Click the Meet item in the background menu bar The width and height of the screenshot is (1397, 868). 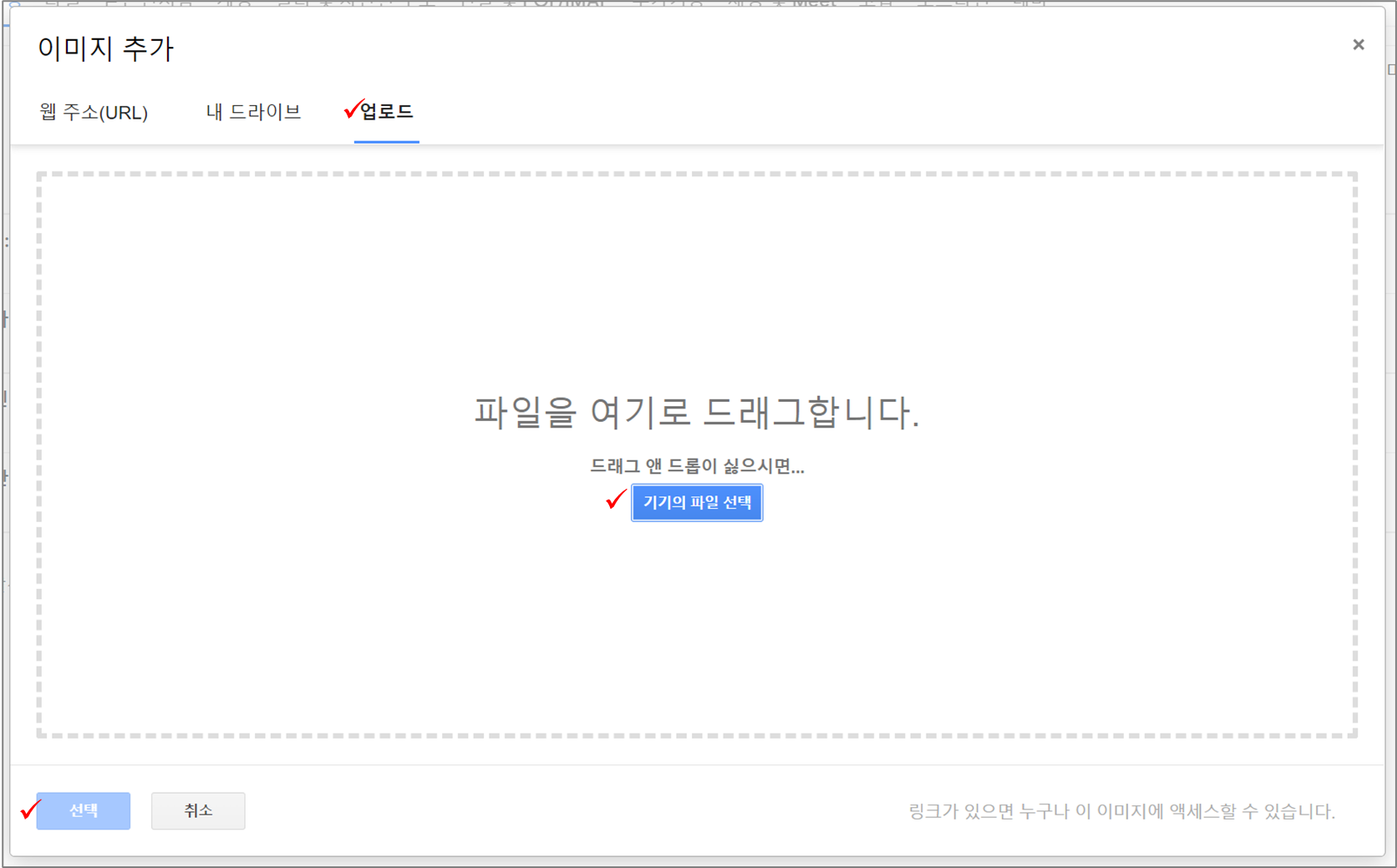pyautogui.click(x=814, y=3)
